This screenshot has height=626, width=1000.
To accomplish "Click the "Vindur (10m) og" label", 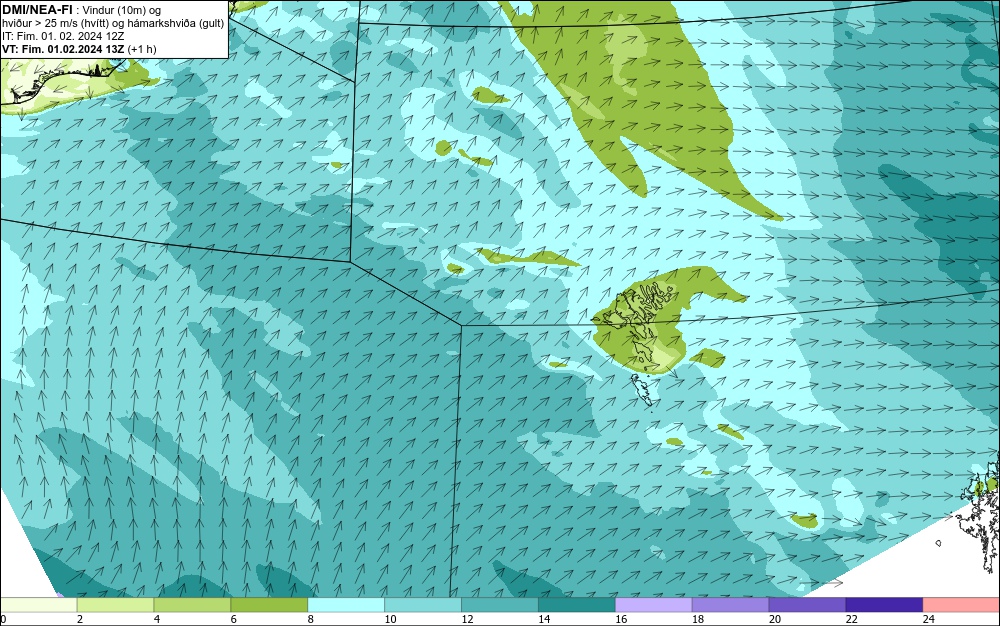I will point(122,10).
